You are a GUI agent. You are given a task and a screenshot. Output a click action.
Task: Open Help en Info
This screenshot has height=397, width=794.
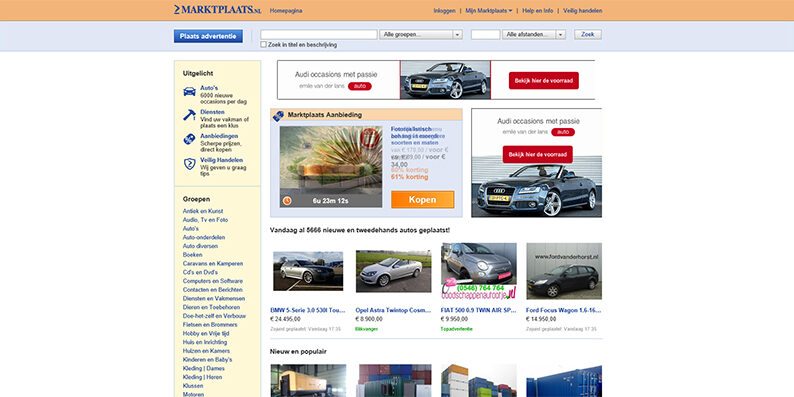click(538, 11)
